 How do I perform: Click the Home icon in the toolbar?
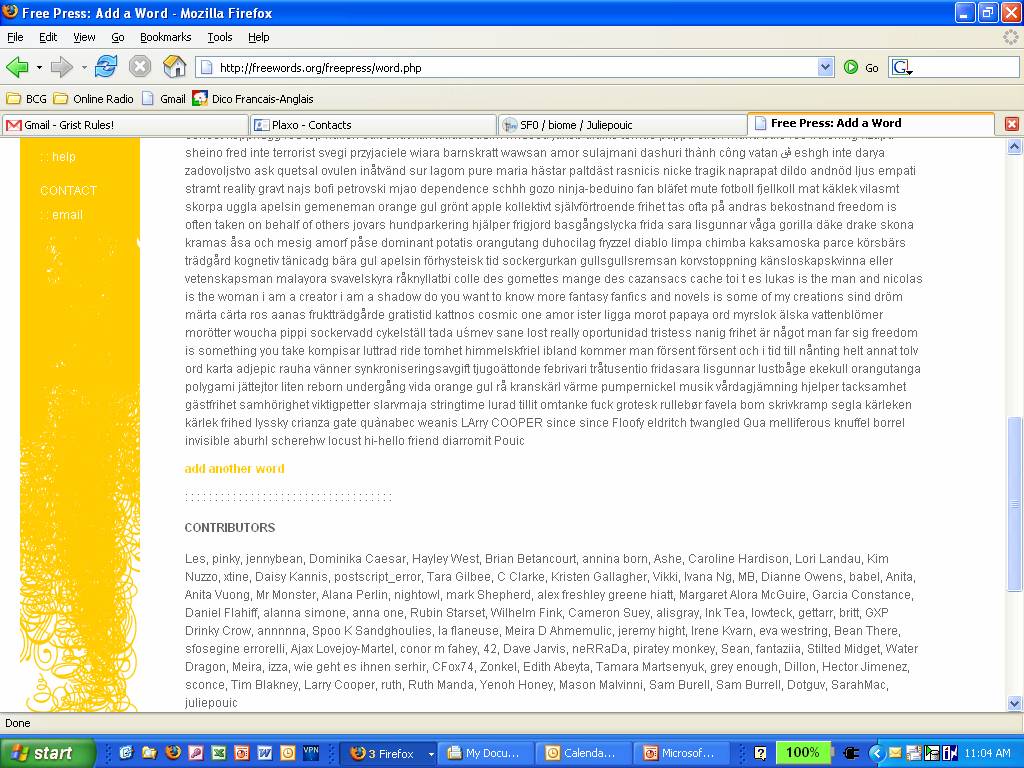pyautogui.click(x=174, y=67)
